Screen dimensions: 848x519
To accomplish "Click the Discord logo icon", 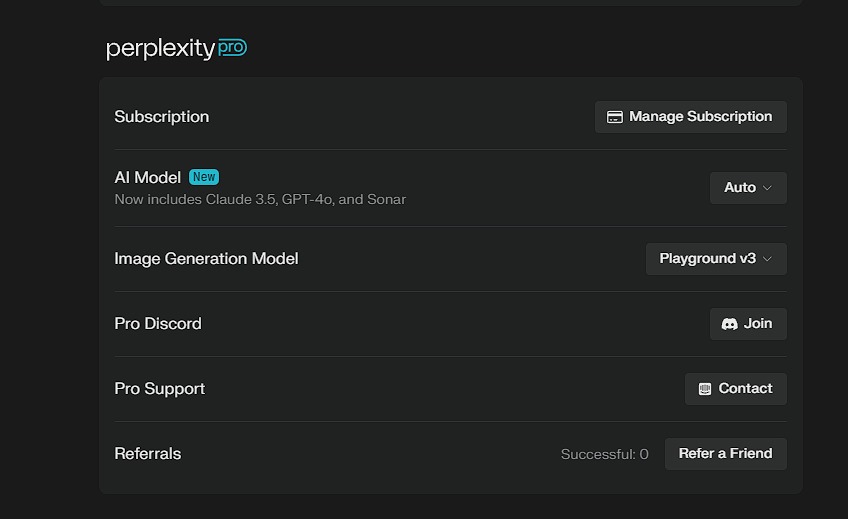I will click(729, 324).
